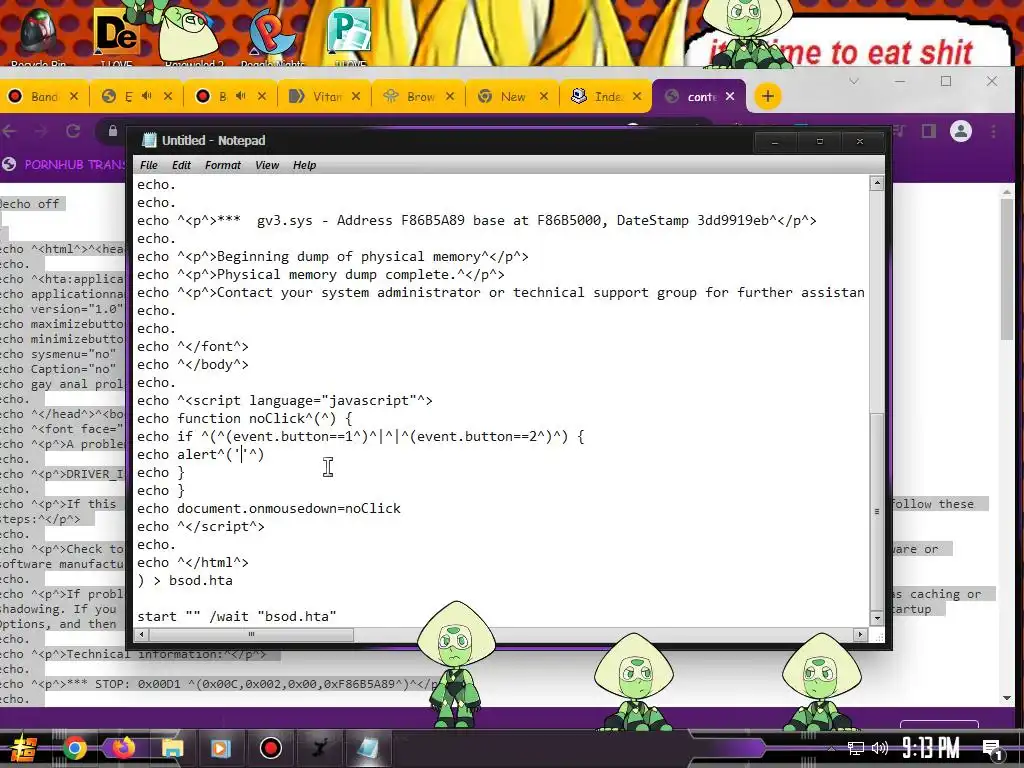Click the Start button on the taskbar
Screen dimensions: 1024x768
[x=24, y=748]
